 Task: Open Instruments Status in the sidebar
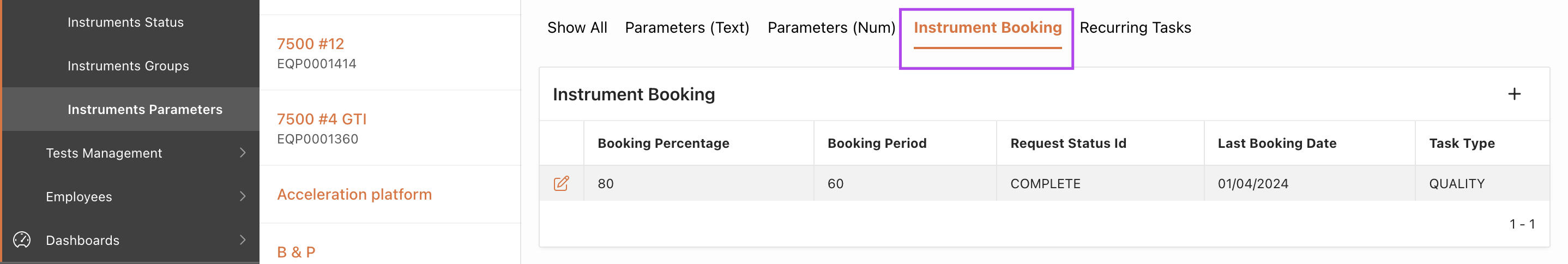click(x=125, y=22)
